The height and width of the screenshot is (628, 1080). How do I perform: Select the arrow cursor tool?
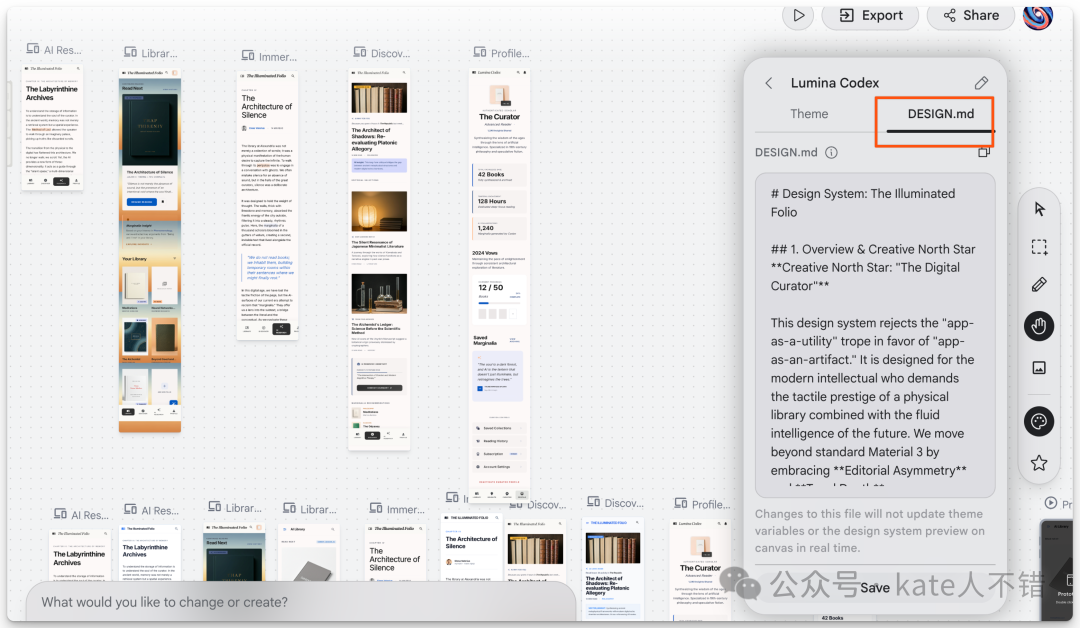[x=1039, y=209]
